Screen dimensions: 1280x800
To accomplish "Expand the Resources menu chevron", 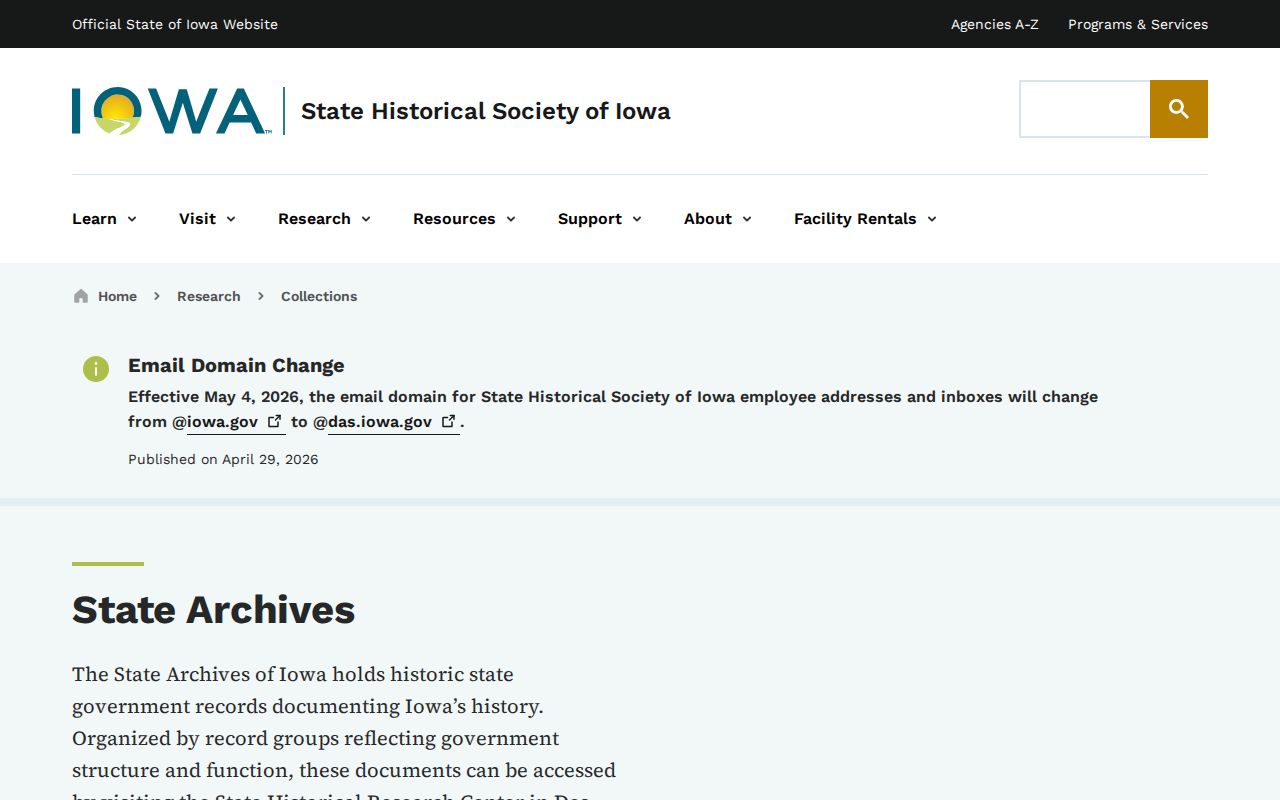I will pyautogui.click(x=511, y=219).
